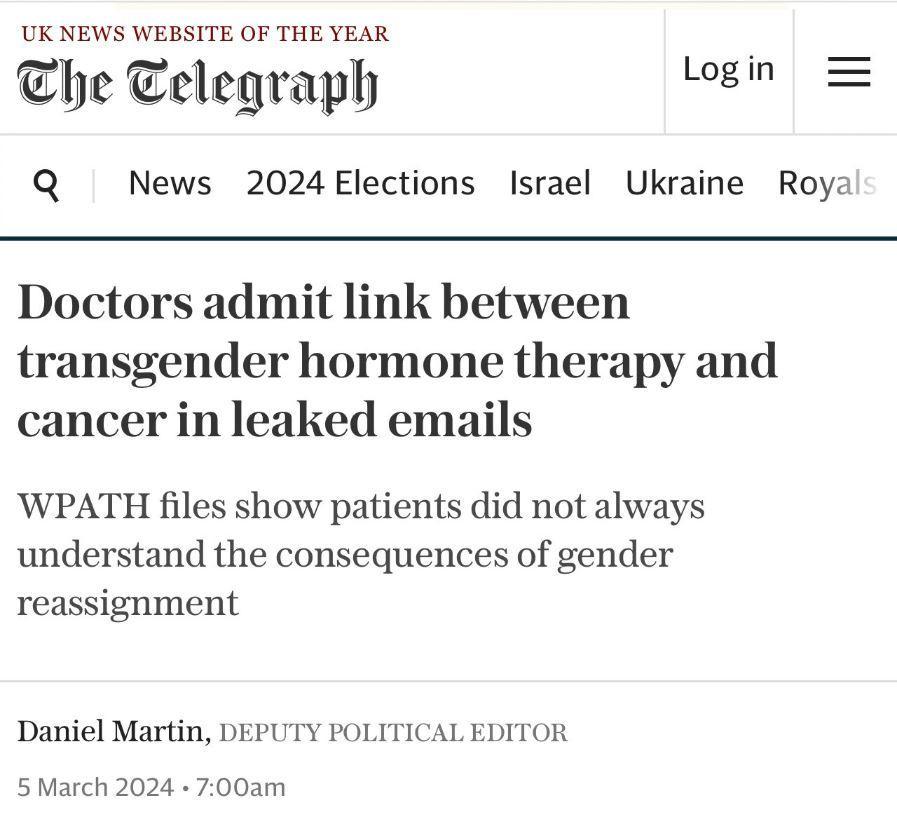Click the 7:00am publish time
897x828 pixels.
point(241,787)
